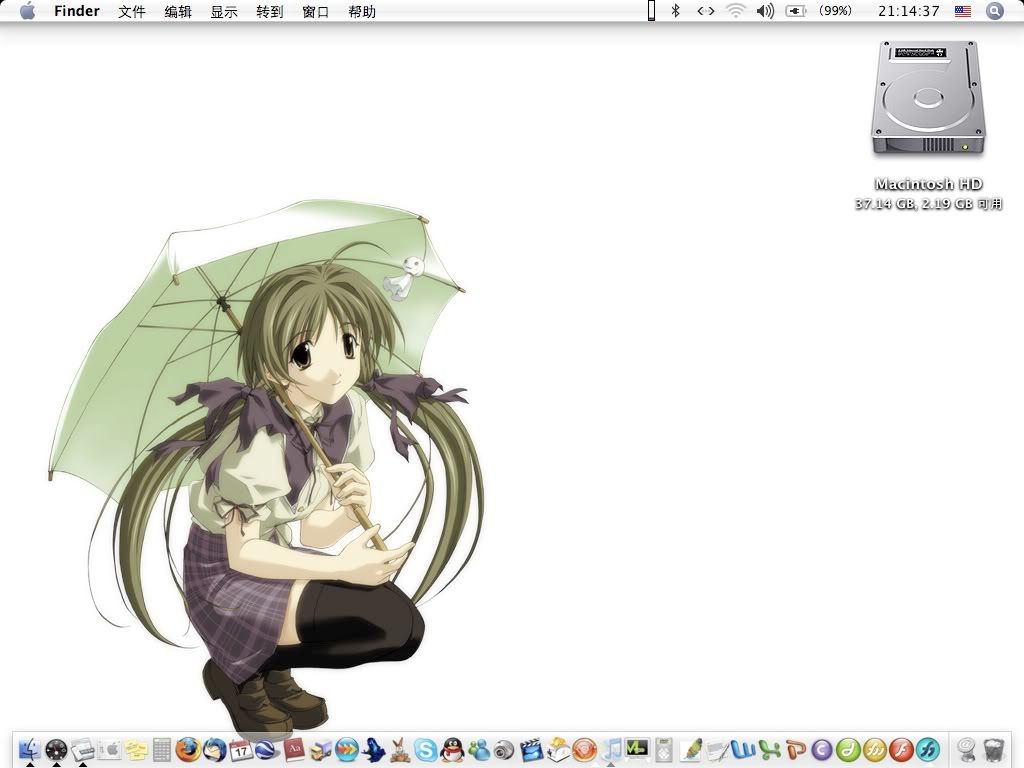This screenshot has height=768, width=1024.
Task: Launch FreeHand teal fh icon
Action: click(927, 749)
